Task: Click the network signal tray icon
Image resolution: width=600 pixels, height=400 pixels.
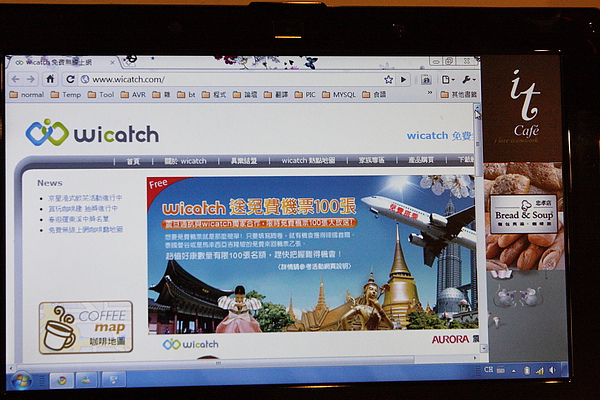Action: pyautogui.click(x=540, y=371)
